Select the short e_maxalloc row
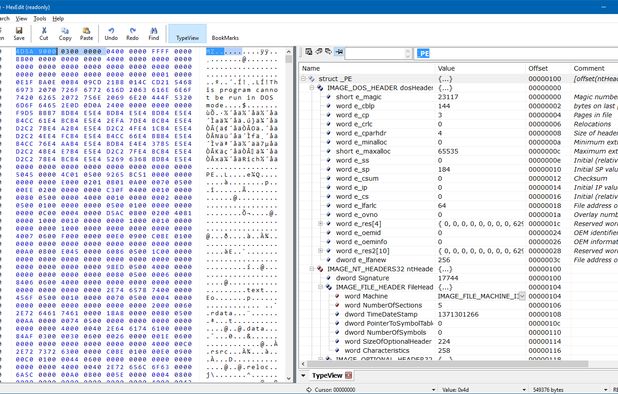This screenshot has height=394, width=618. pos(458,151)
